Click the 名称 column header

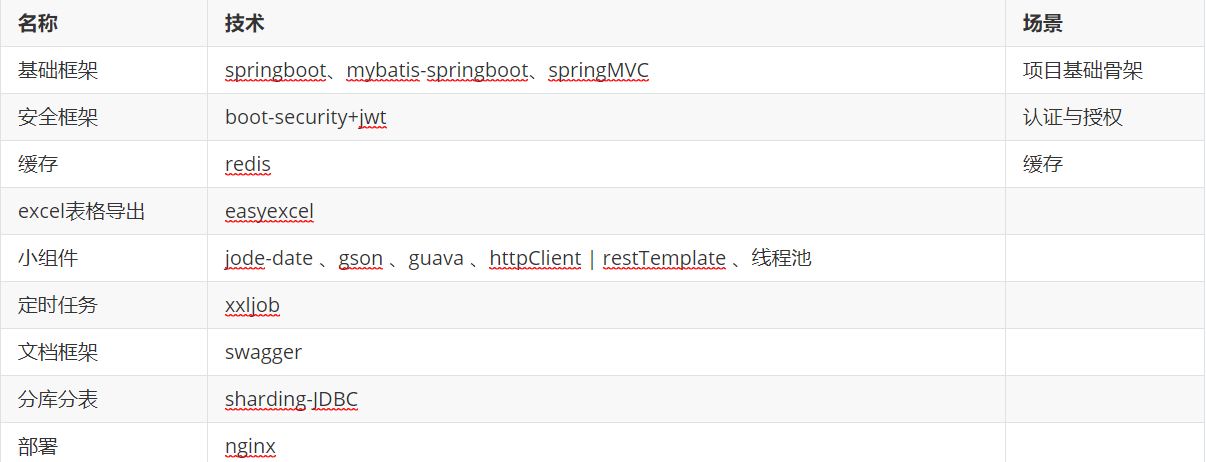point(38,23)
